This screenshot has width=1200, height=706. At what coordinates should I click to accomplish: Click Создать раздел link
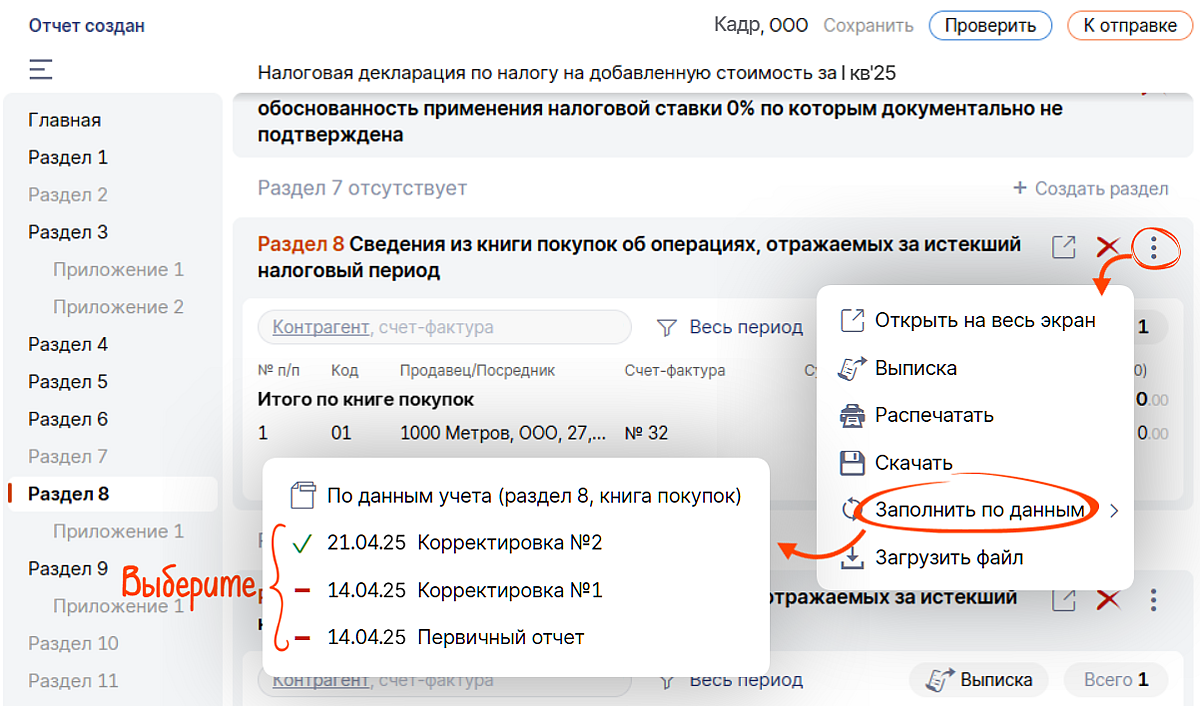(x=1090, y=188)
